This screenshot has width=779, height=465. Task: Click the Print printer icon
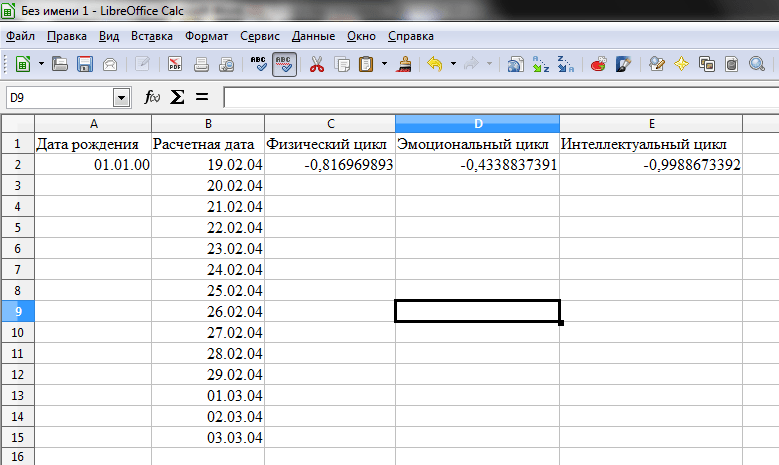(201, 64)
